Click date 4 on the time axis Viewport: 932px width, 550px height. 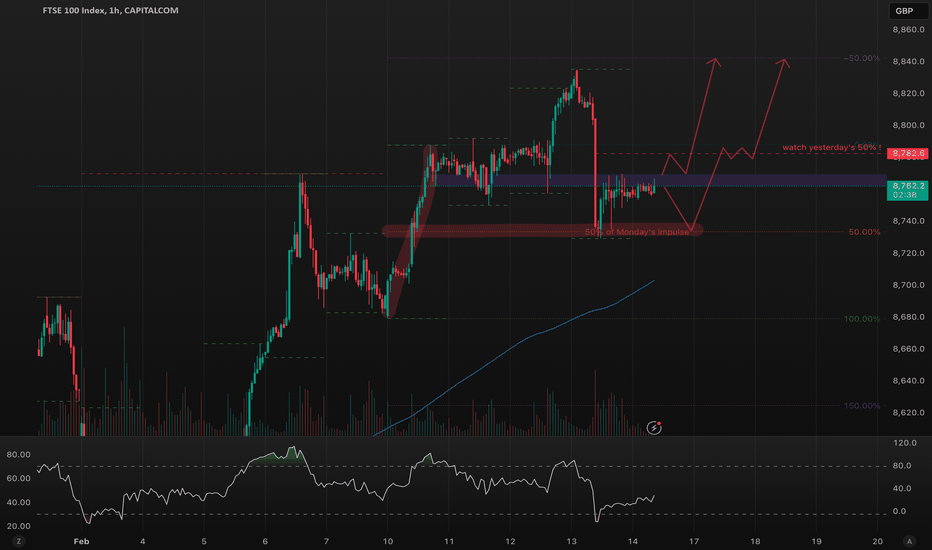tap(143, 541)
